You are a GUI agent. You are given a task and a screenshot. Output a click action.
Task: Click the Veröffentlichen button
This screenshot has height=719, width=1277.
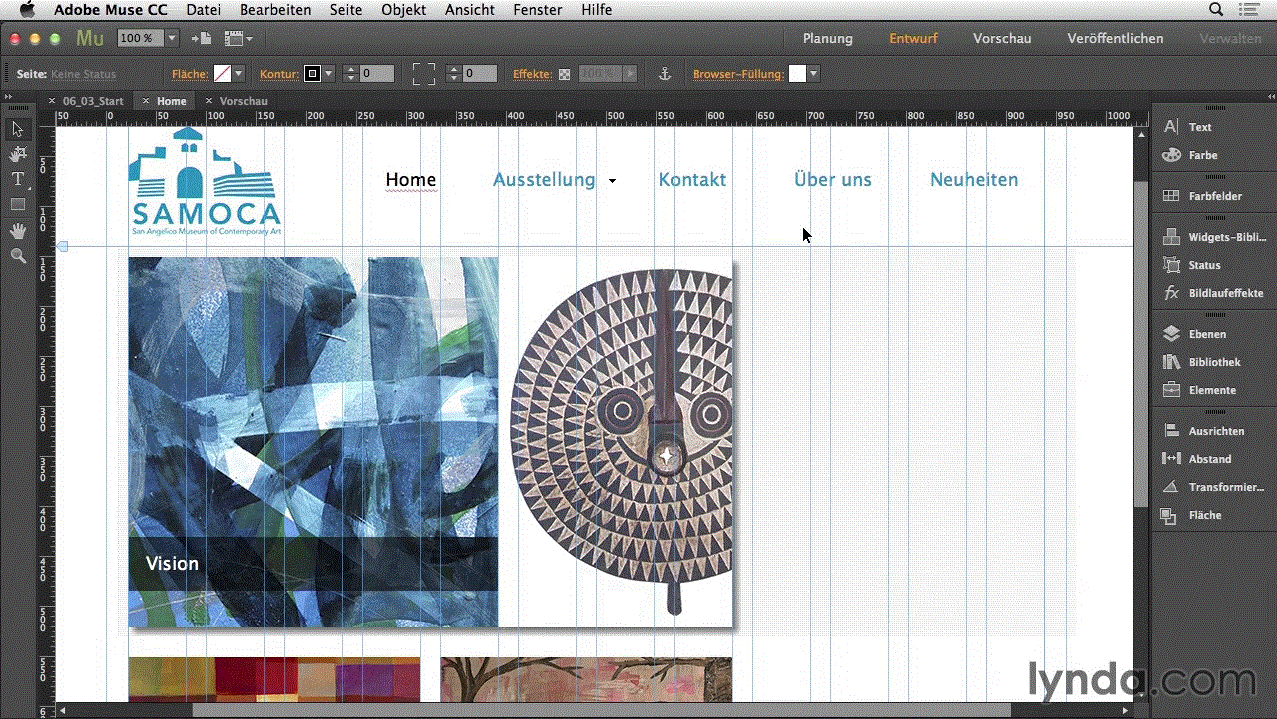point(1115,38)
